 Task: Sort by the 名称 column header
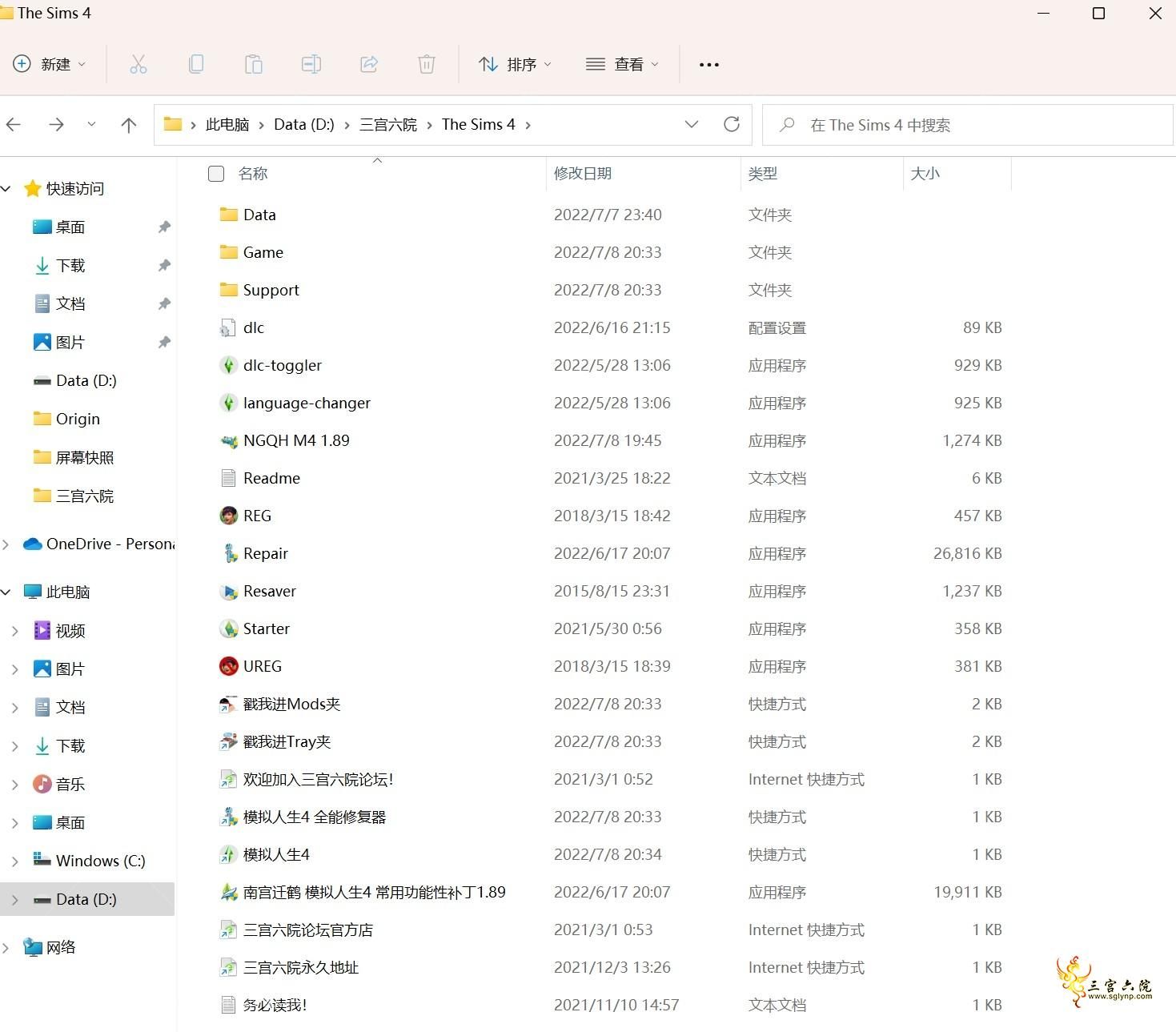pos(253,174)
